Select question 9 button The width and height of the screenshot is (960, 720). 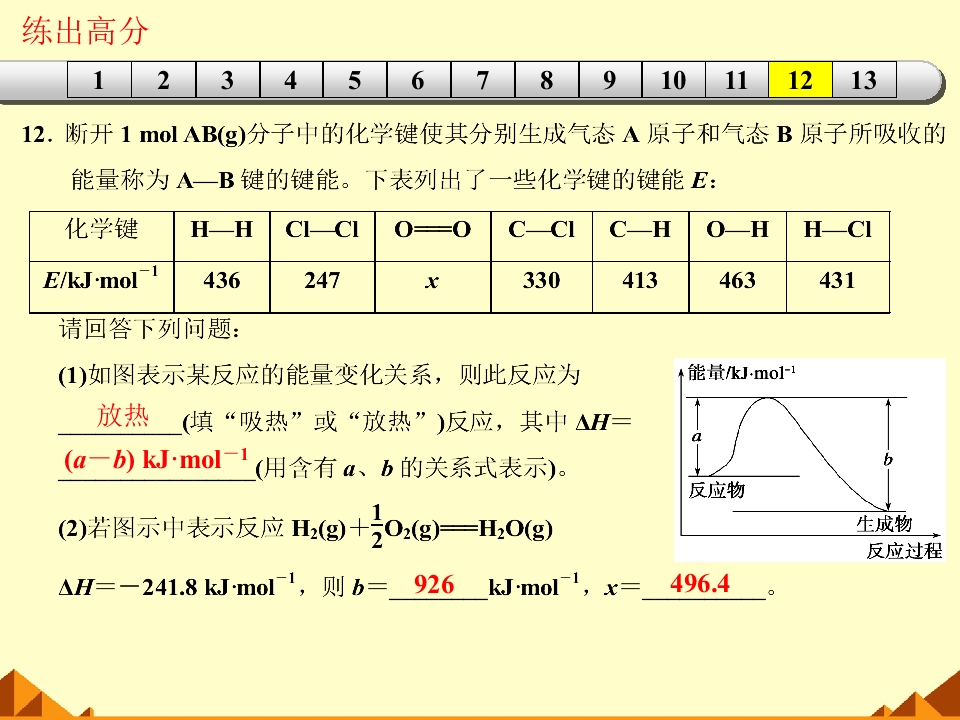tap(610, 80)
